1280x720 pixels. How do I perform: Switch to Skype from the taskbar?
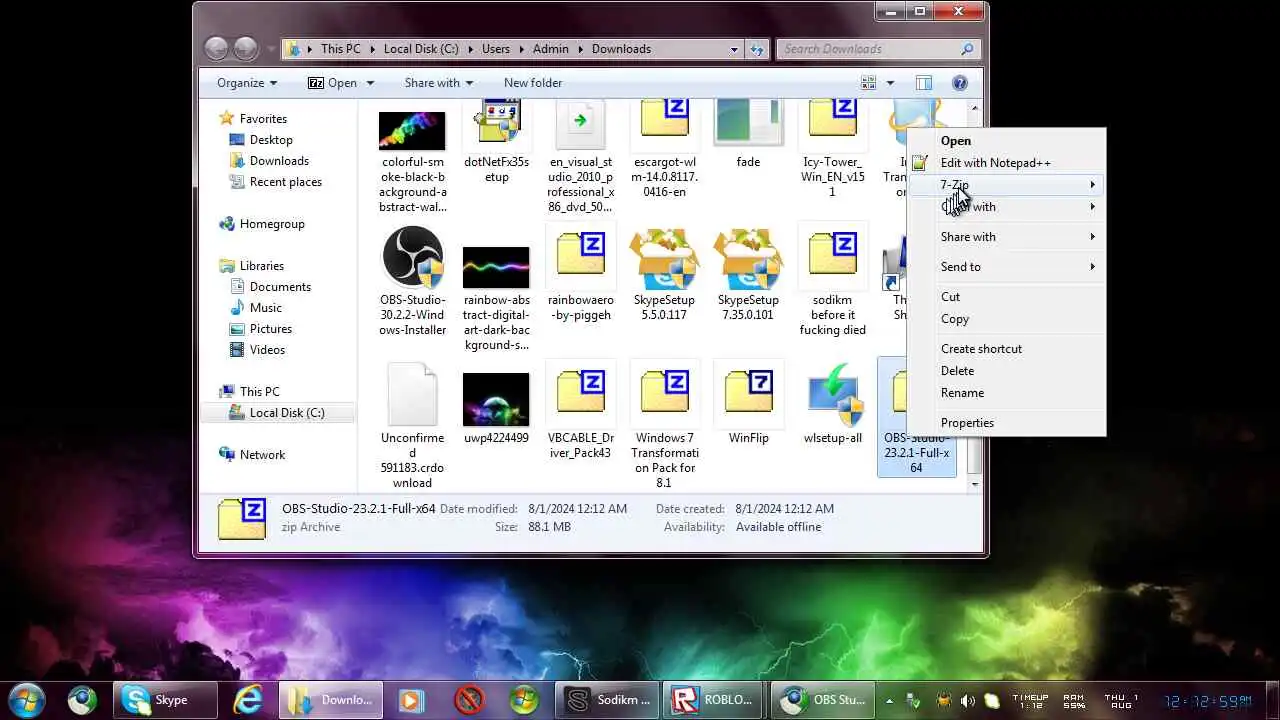tap(165, 700)
